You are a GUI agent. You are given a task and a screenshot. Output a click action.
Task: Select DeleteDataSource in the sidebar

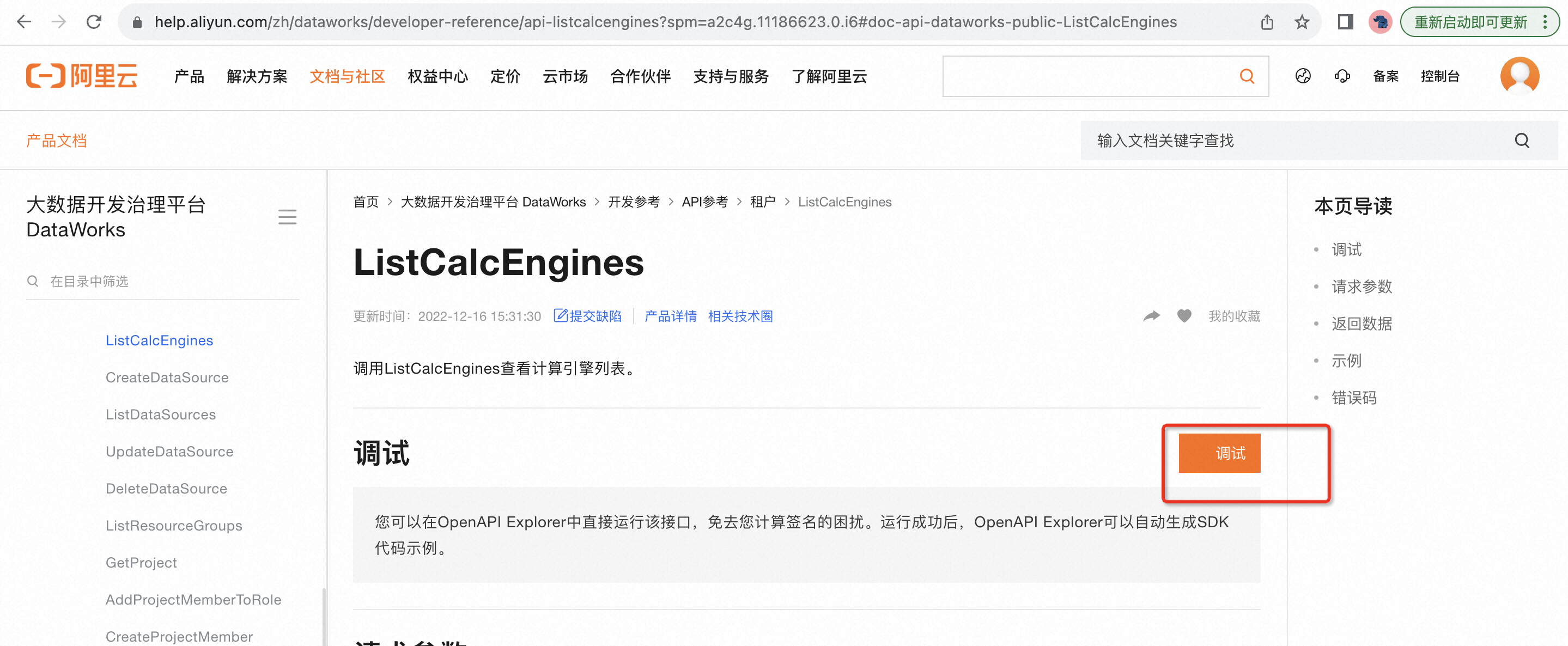pos(166,489)
